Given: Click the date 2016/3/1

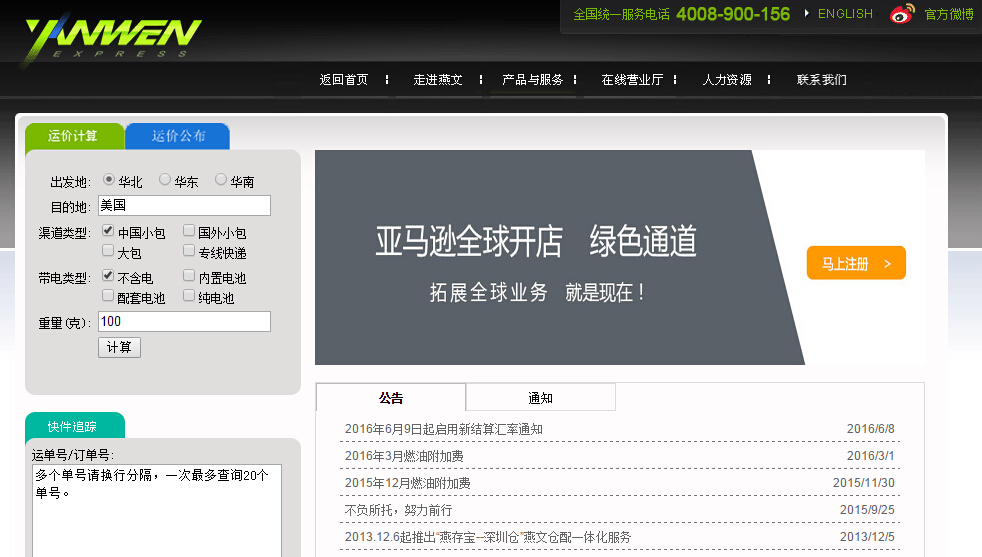Looking at the screenshot, I should click(871, 456).
